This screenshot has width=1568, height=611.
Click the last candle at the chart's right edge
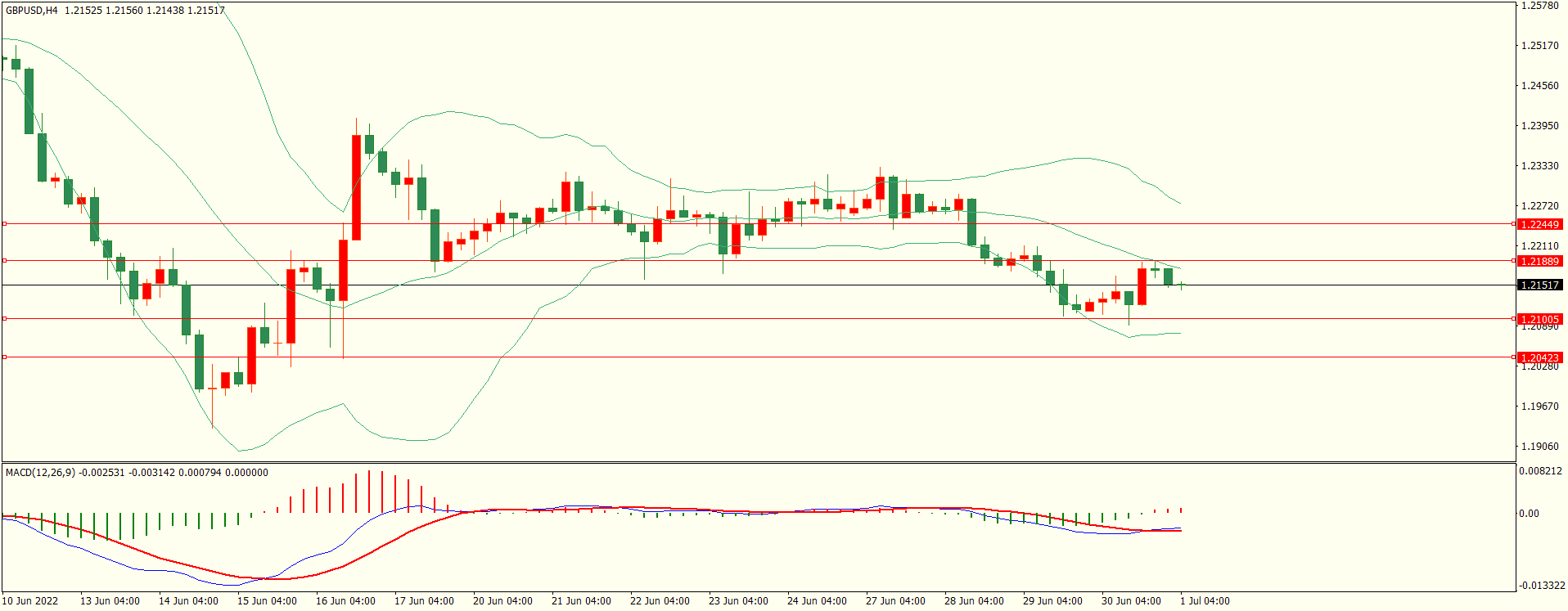[x=1181, y=285]
